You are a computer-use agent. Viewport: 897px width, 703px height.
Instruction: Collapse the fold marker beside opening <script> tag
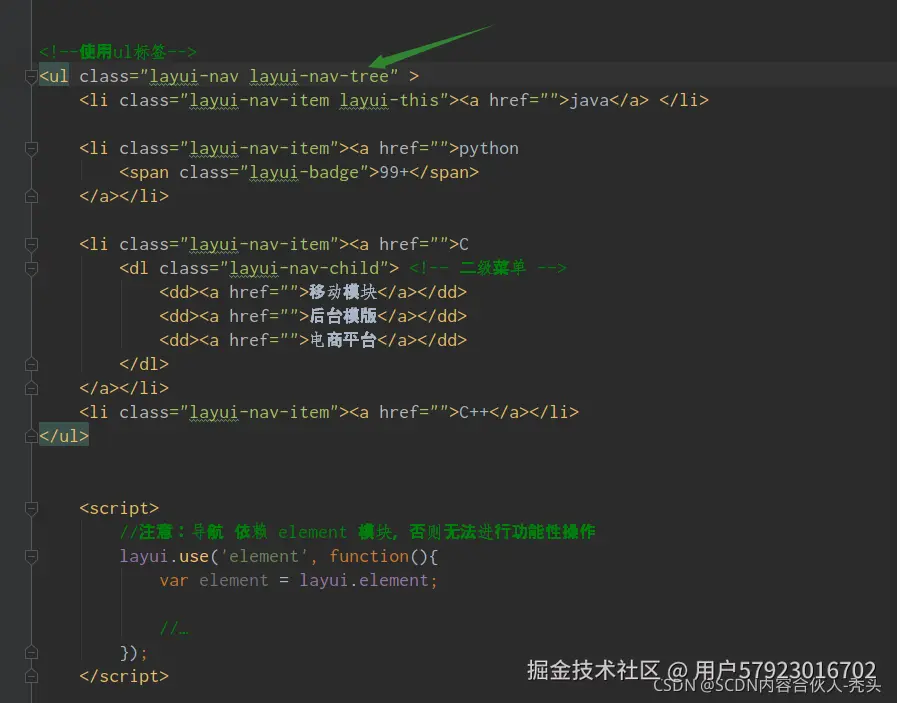click(31, 509)
